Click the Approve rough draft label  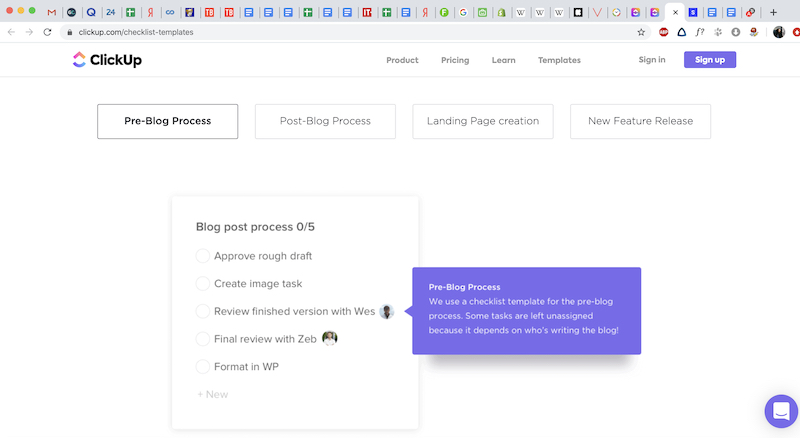[263, 256]
